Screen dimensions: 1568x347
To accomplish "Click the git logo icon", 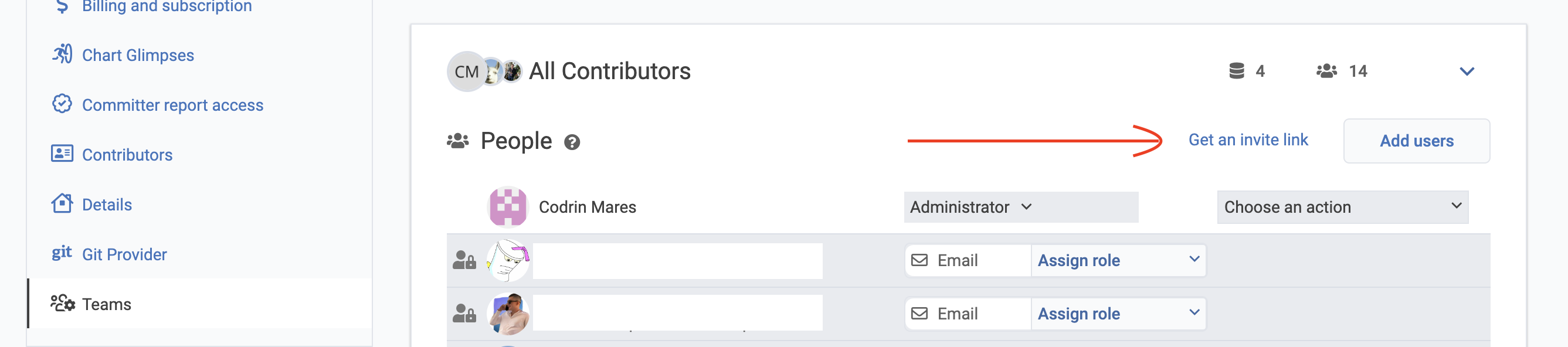I will click(x=62, y=253).
